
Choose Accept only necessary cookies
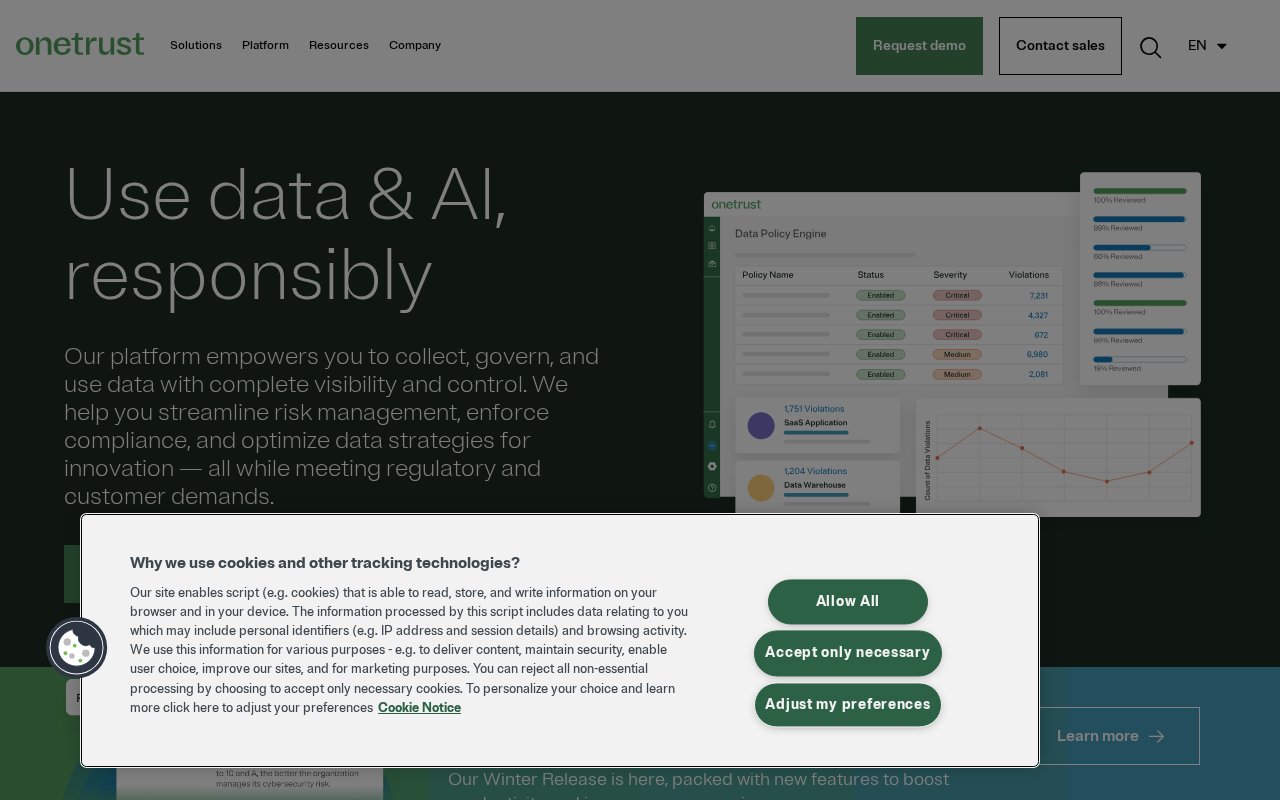coord(848,653)
